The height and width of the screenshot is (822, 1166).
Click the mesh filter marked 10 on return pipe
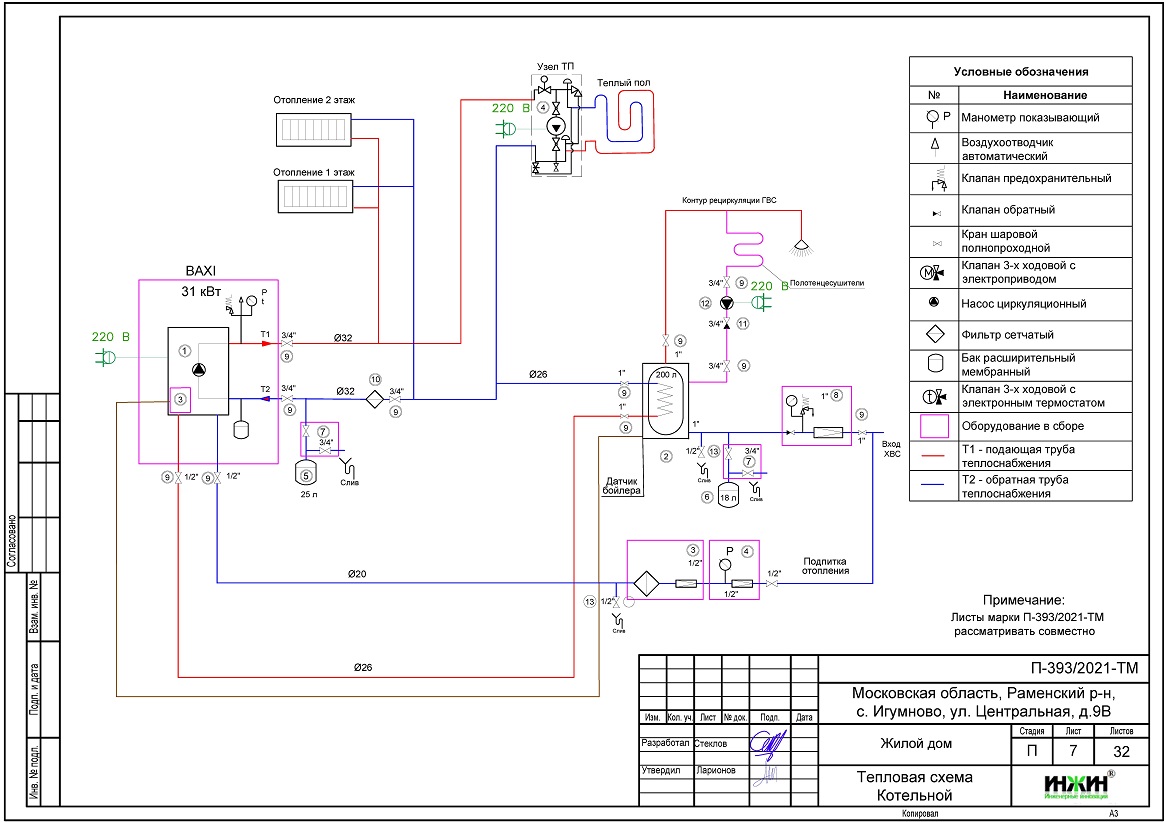click(374, 398)
